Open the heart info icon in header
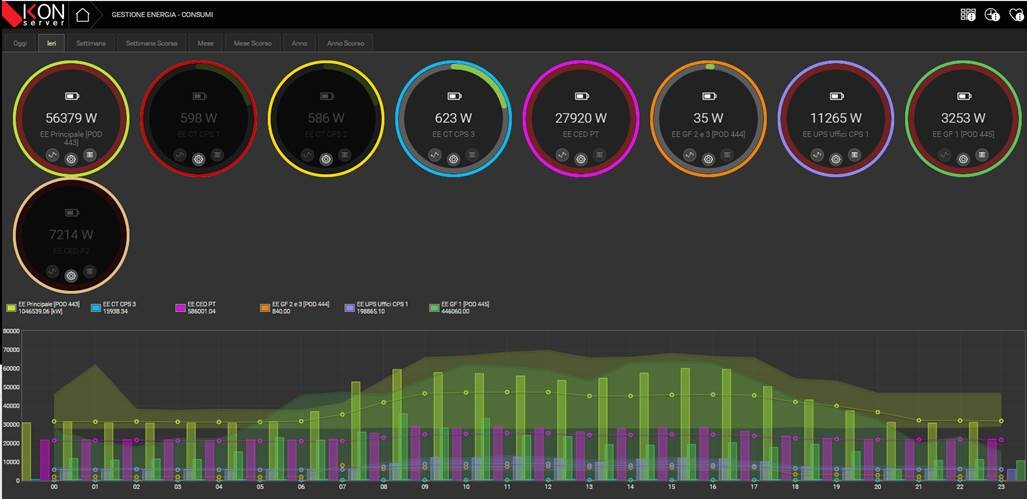The image size is (1027, 499). click(x=1016, y=14)
